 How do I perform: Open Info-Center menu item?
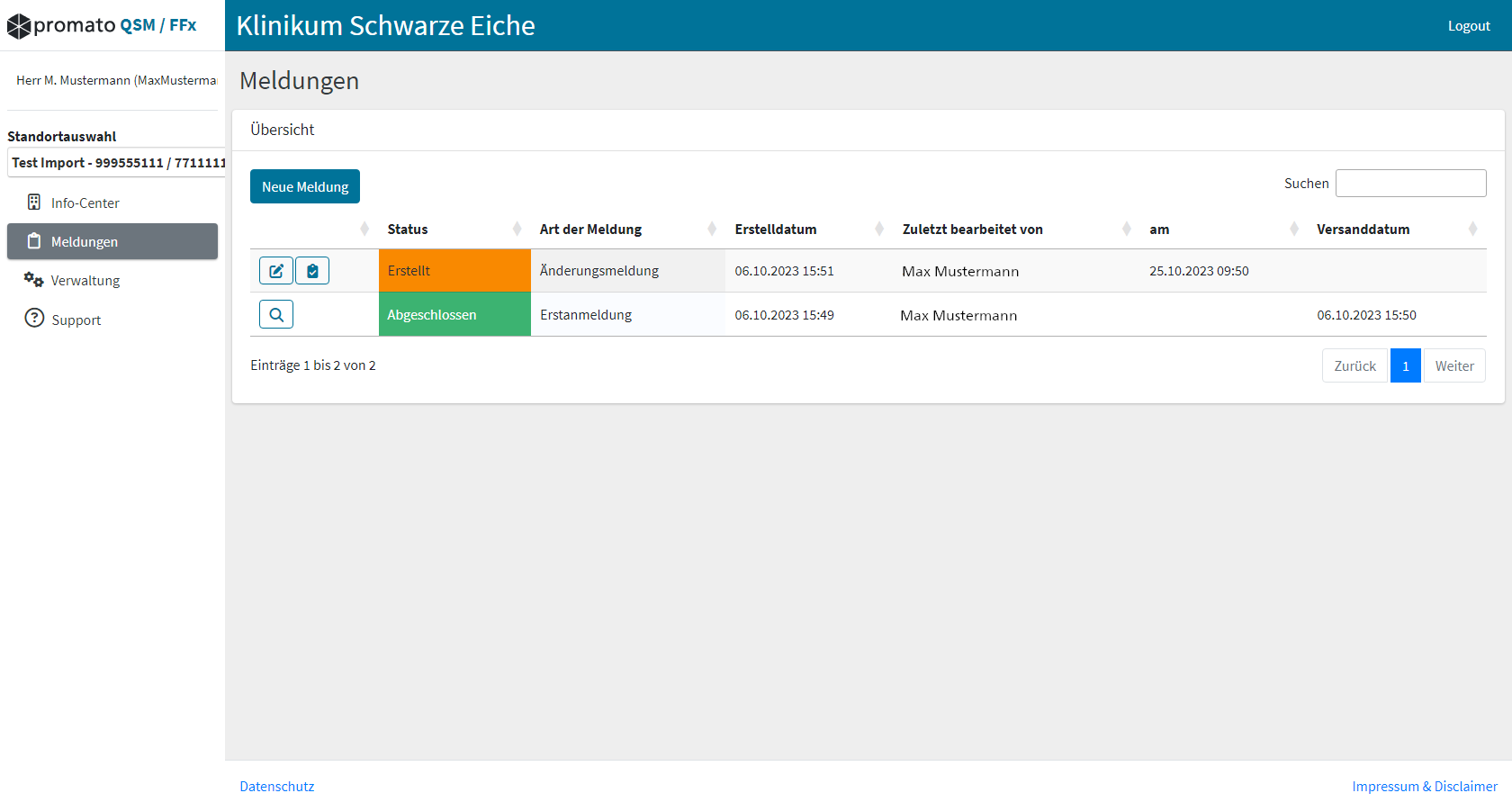(x=112, y=203)
